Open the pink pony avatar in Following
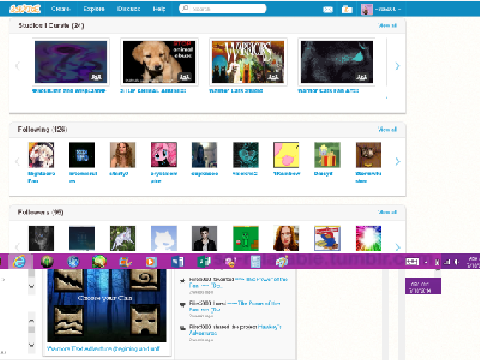Viewport: 480px width, 360px height. 164,155
